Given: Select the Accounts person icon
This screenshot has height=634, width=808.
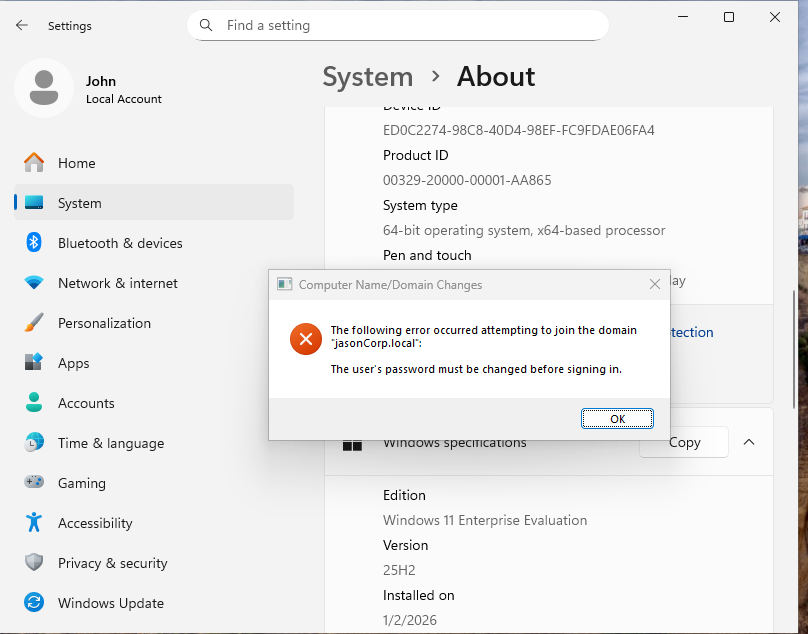Looking at the screenshot, I should pos(34,403).
